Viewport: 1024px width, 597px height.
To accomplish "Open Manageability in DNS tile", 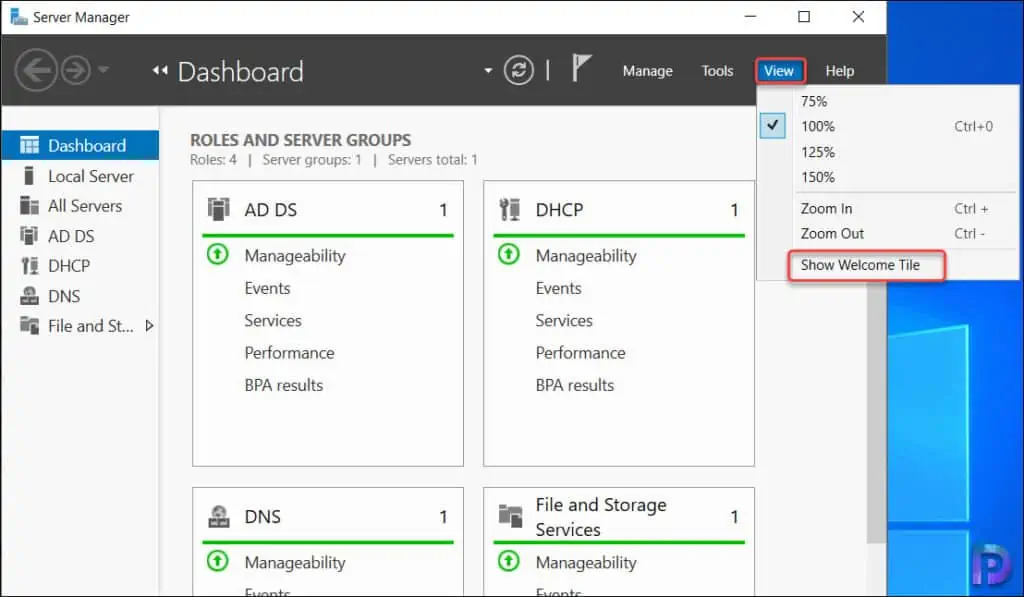I will tap(295, 563).
